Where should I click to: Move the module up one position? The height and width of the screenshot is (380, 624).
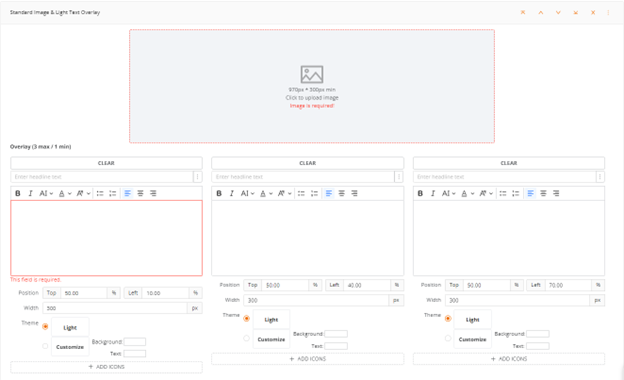tap(540, 12)
